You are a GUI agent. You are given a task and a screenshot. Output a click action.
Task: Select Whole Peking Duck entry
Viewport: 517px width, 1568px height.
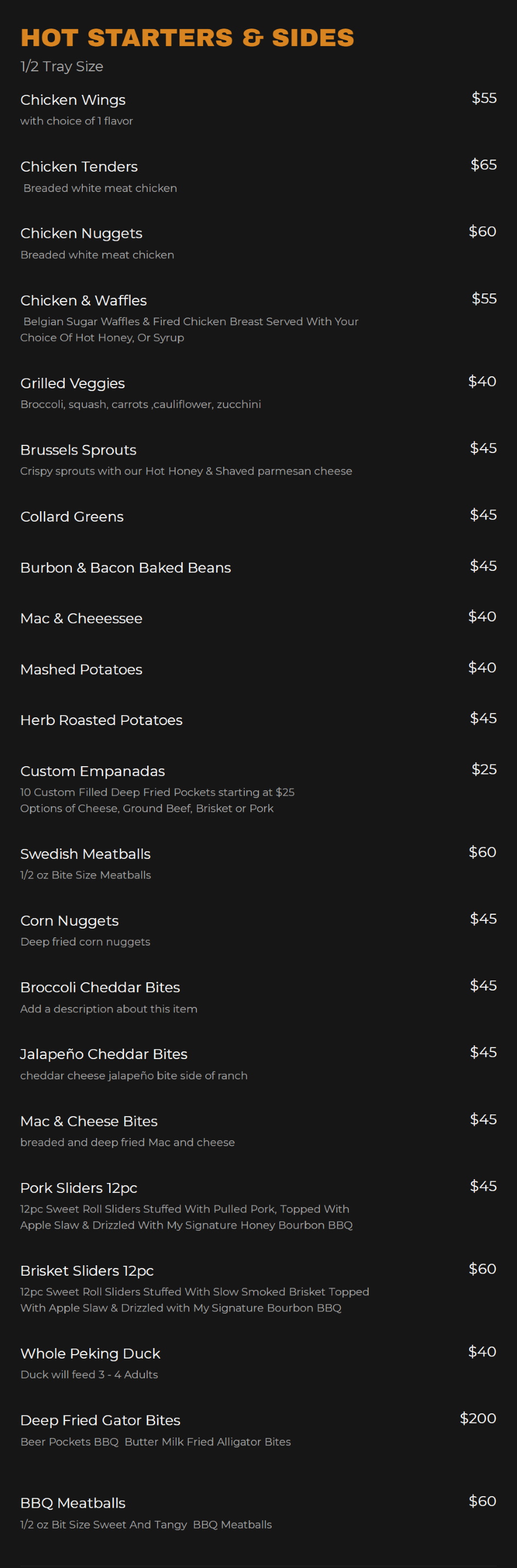pyautogui.click(x=90, y=1353)
